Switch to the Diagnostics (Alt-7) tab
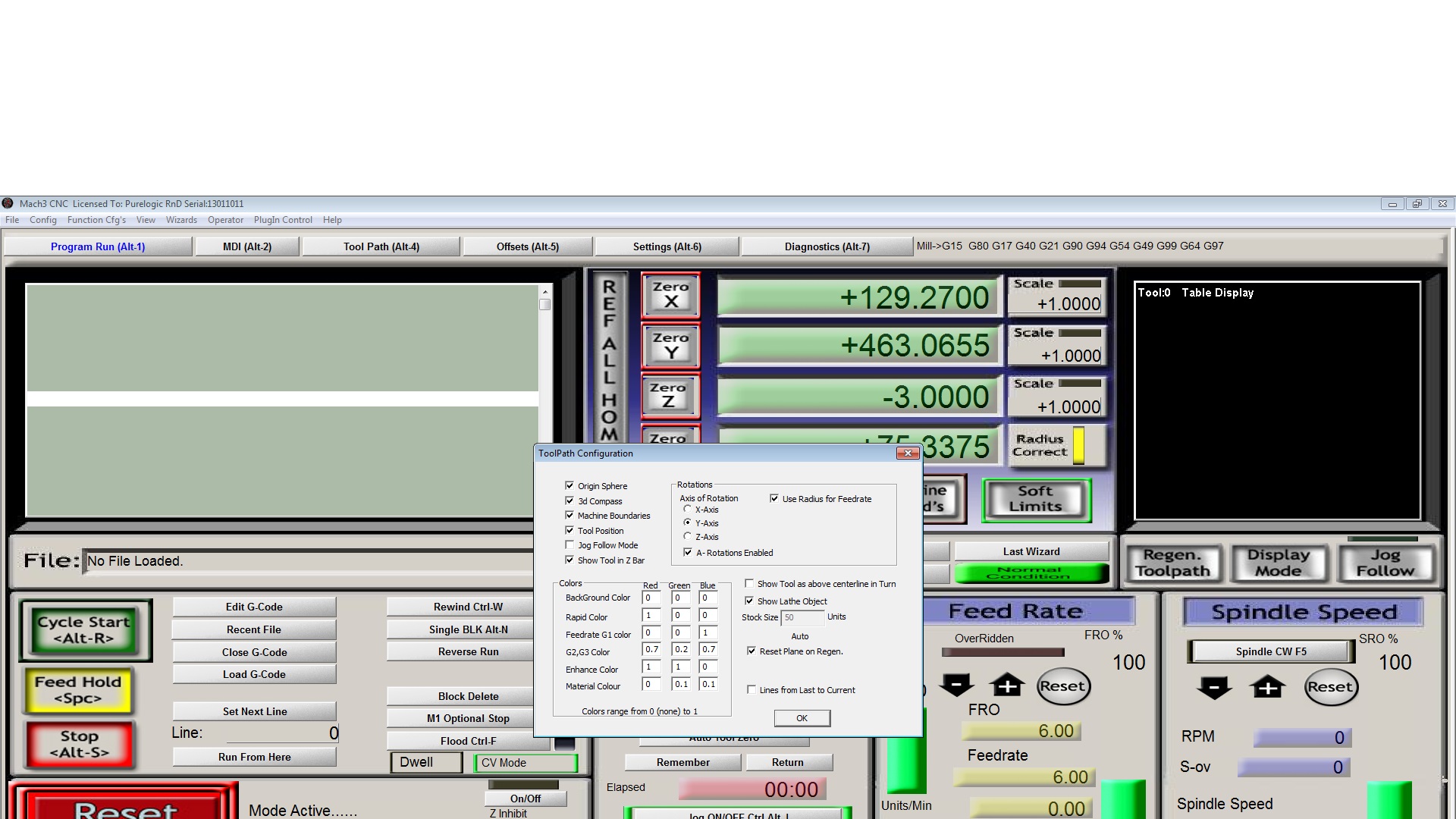This screenshot has width=1456, height=819. pos(827,246)
